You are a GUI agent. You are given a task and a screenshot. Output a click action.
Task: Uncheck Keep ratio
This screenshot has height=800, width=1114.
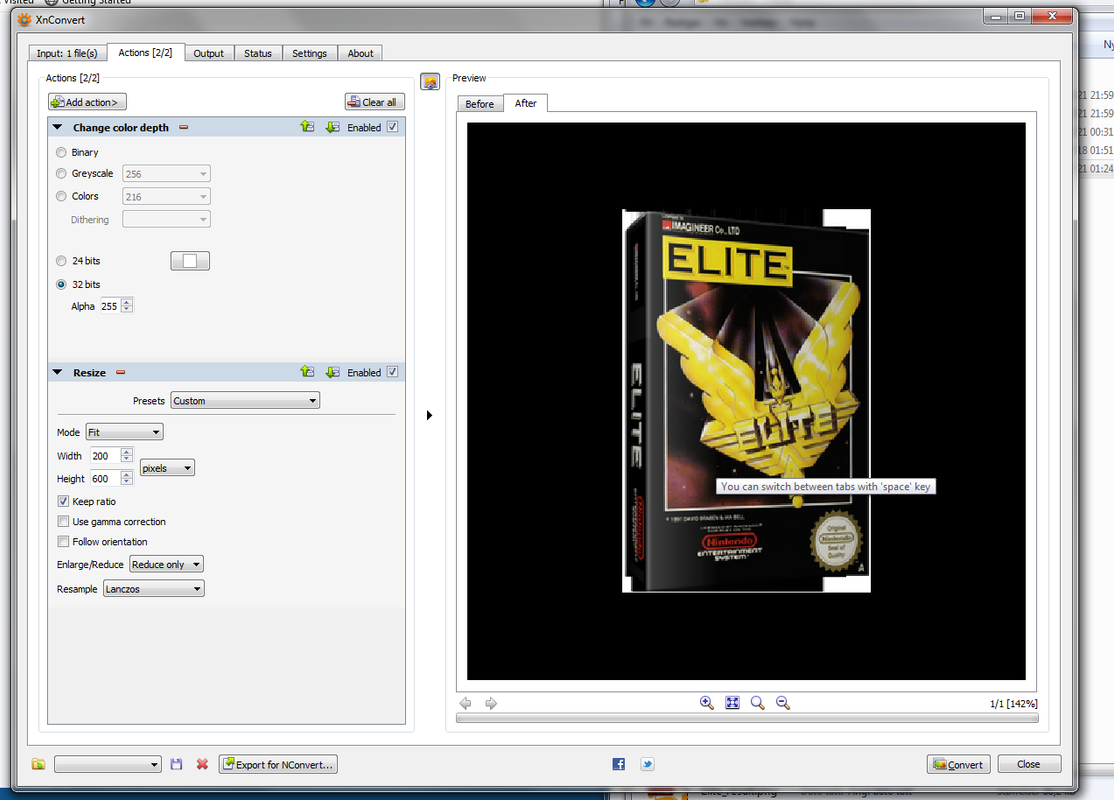tap(63, 501)
